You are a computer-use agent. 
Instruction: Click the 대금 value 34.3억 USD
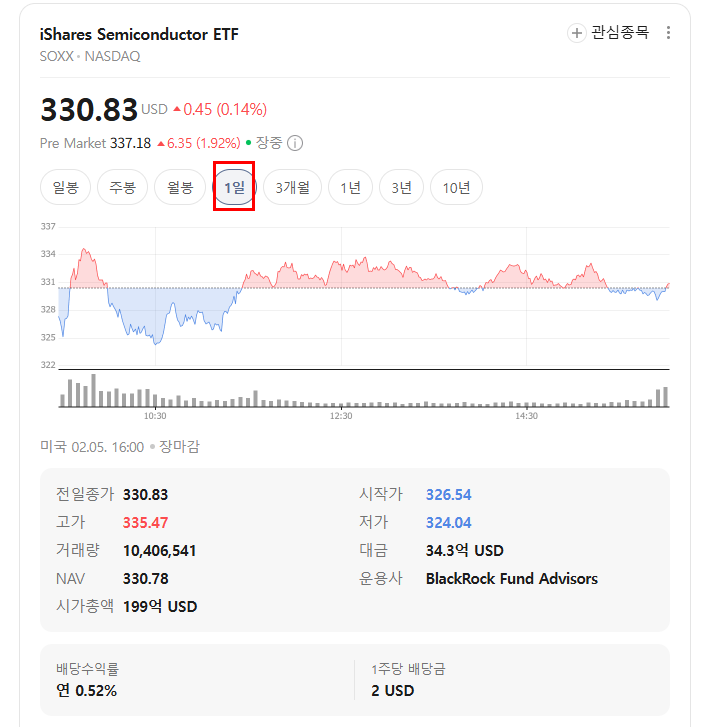pos(465,551)
